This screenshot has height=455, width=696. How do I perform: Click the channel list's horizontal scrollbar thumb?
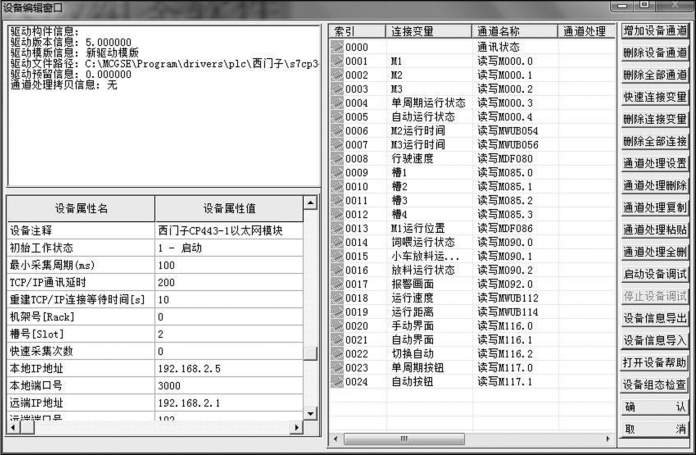click(404, 439)
